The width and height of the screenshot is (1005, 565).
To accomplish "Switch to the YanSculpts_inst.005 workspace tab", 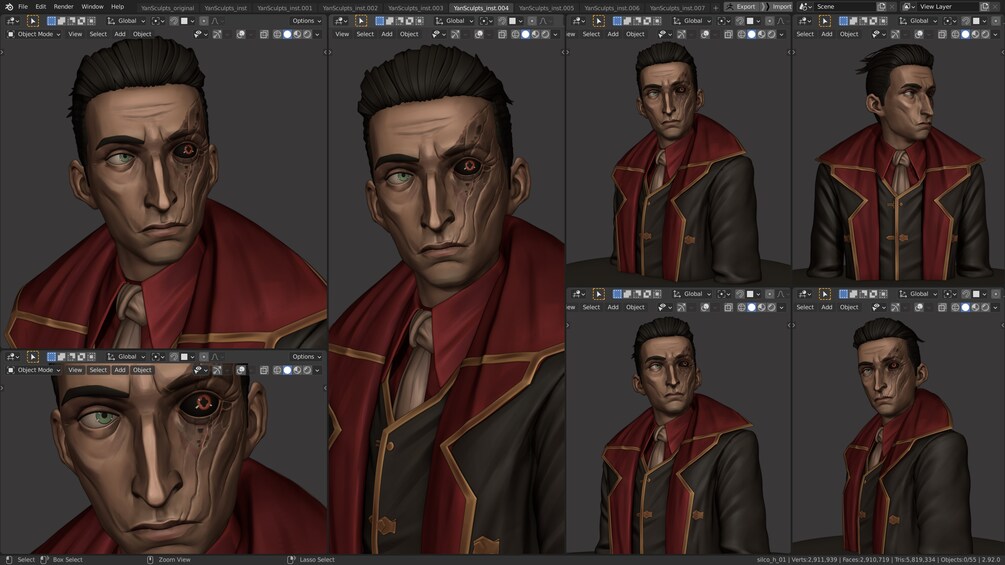I will coord(547,8).
